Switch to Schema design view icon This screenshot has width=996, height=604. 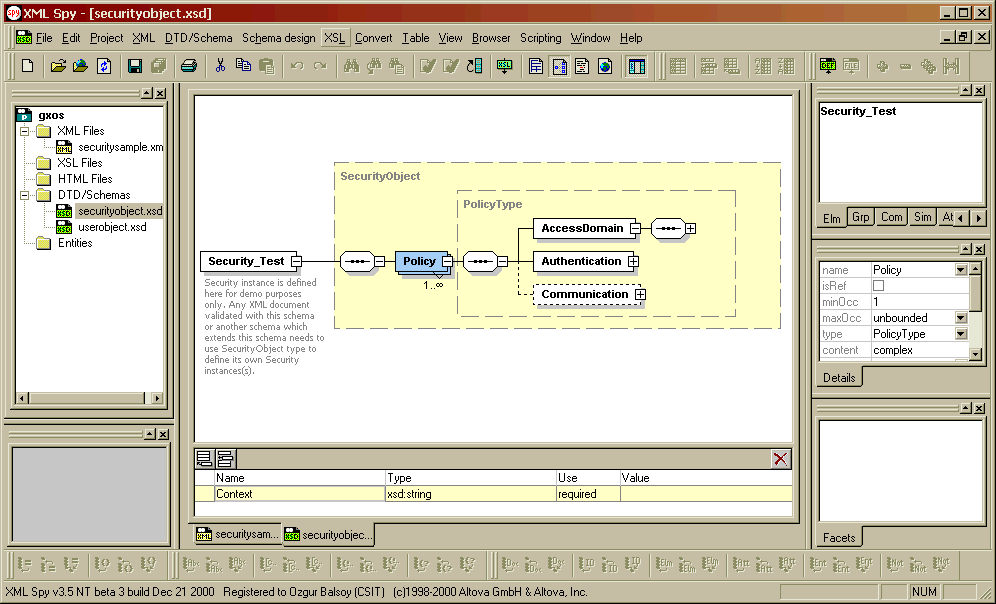point(560,66)
